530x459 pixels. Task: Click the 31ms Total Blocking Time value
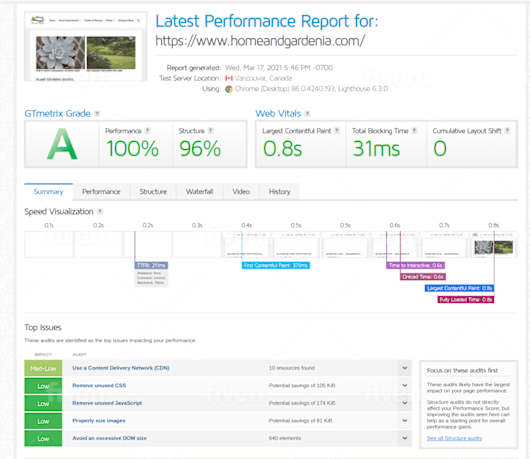tap(376, 149)
